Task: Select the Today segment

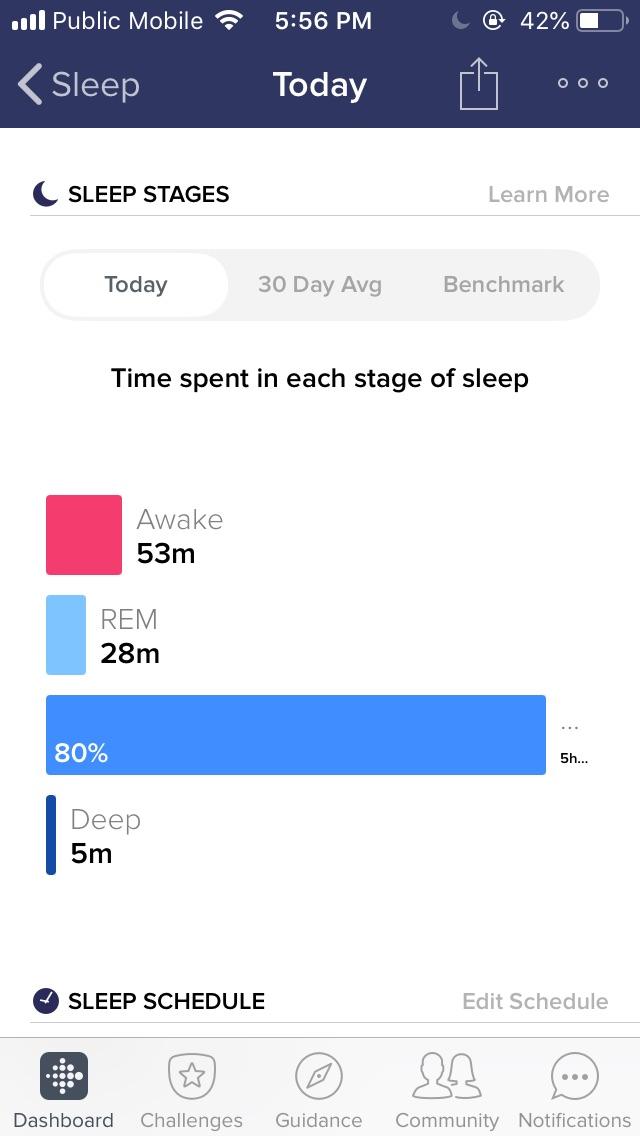Action: [135, 285]
